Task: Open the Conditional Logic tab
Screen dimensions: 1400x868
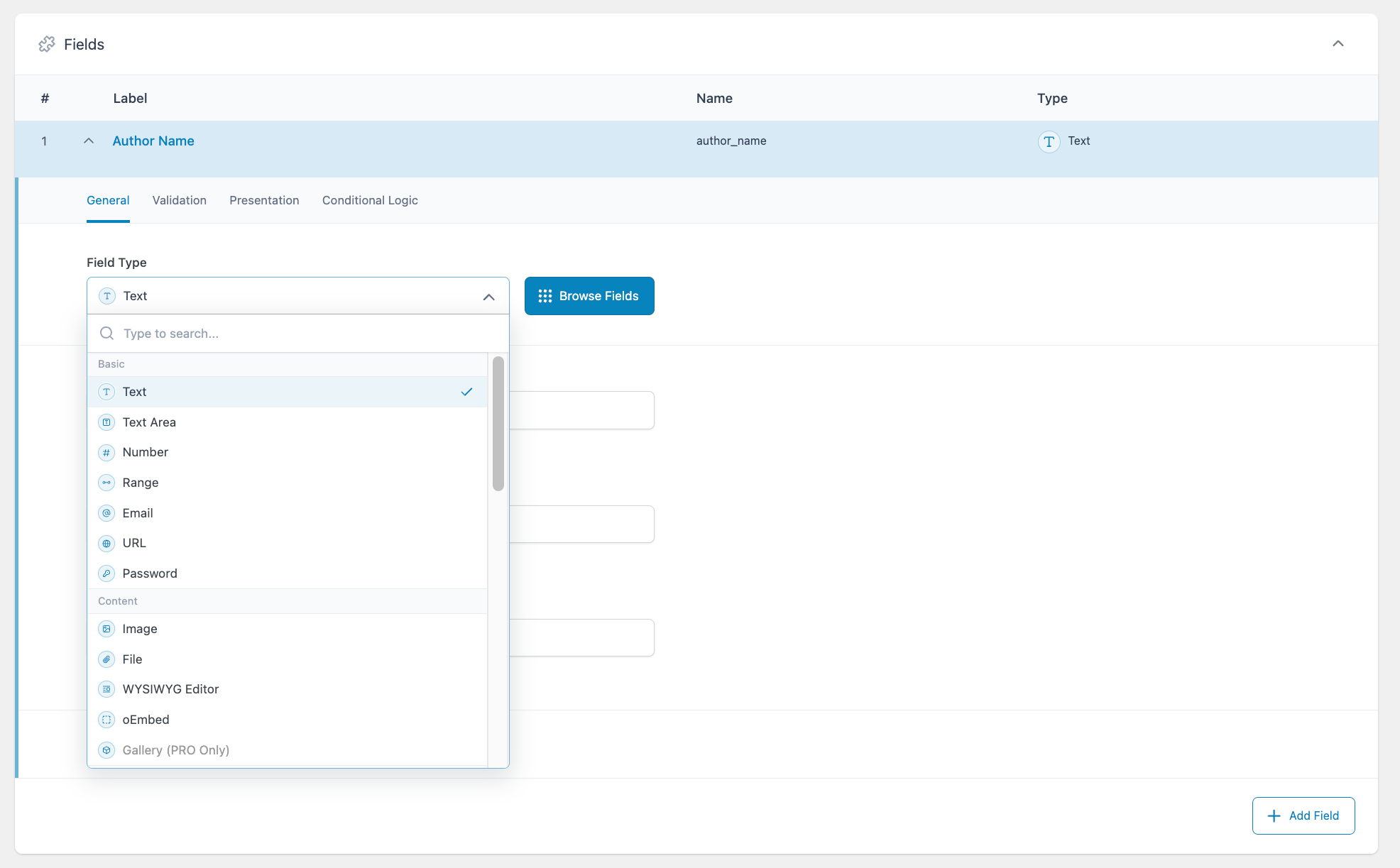Action: click(x=369, y=200)
